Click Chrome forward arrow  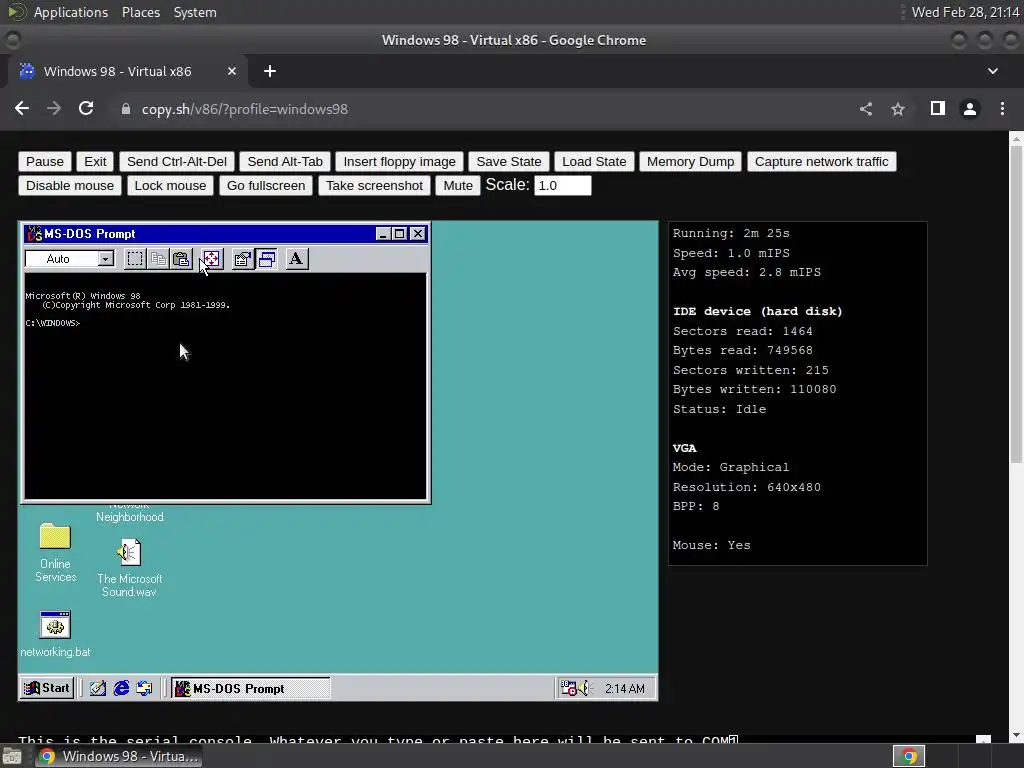(x=54, y=109)
